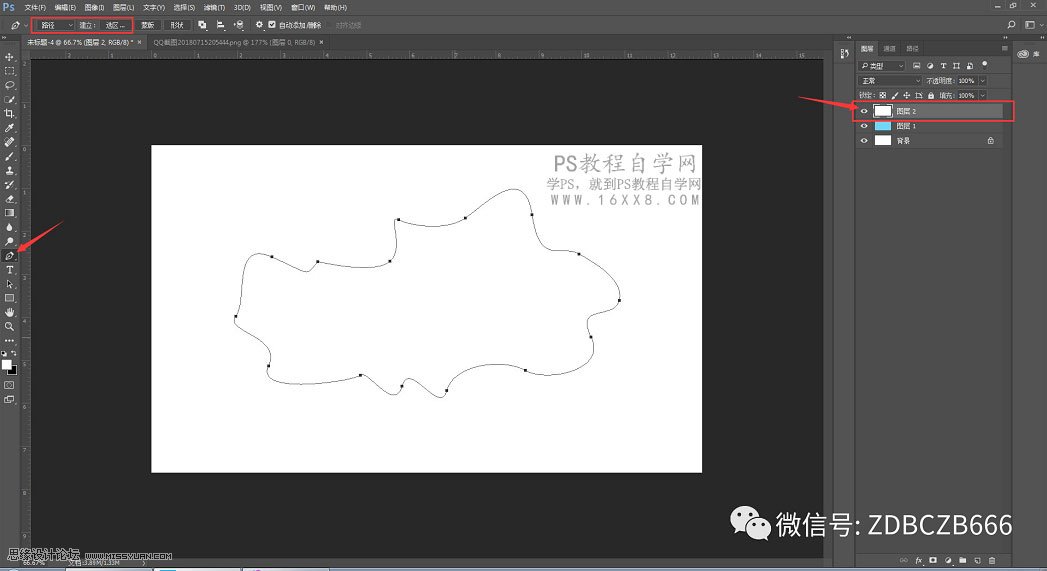
Task: Select the Healing Brush tool
Action: pyautogui.click(x=9, y=142)
